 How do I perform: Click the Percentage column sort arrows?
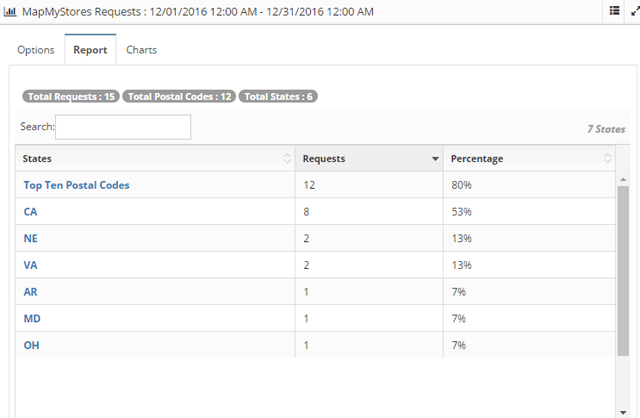tap(607, 159)
